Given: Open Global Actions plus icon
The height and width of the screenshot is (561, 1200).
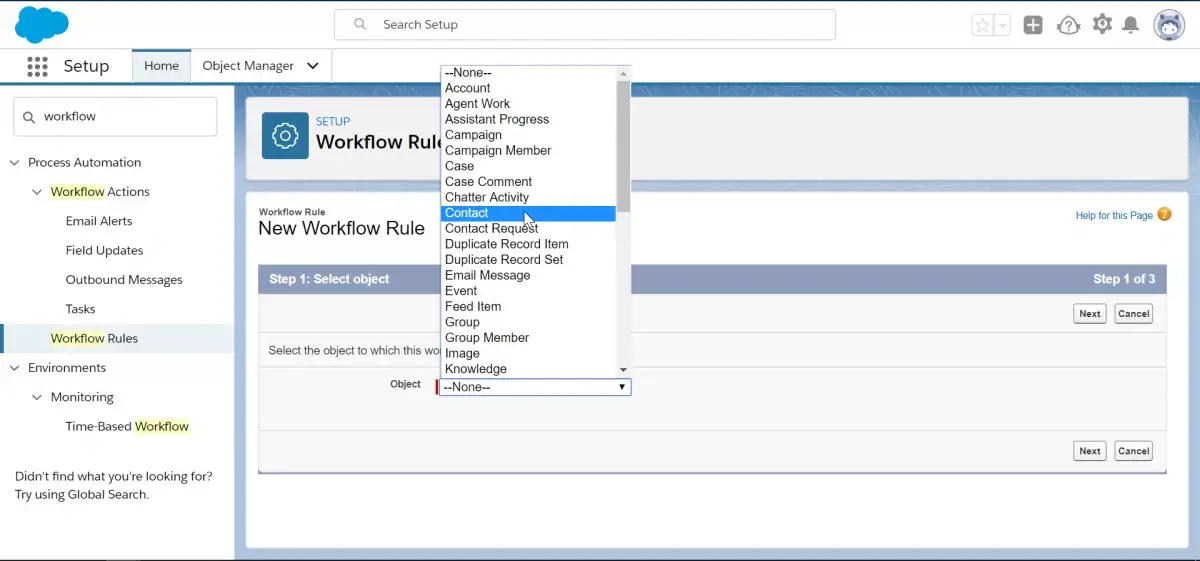Looking at the screenshot, I should [1033, 25].
